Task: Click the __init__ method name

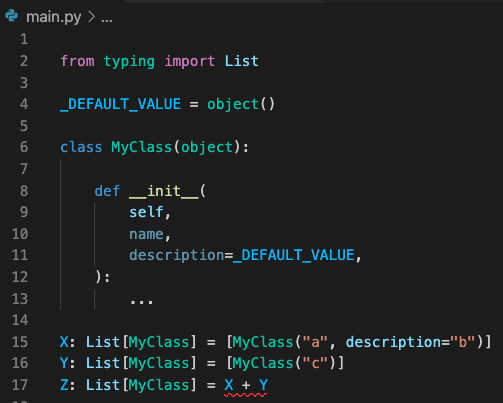Action: pos(164,191)
